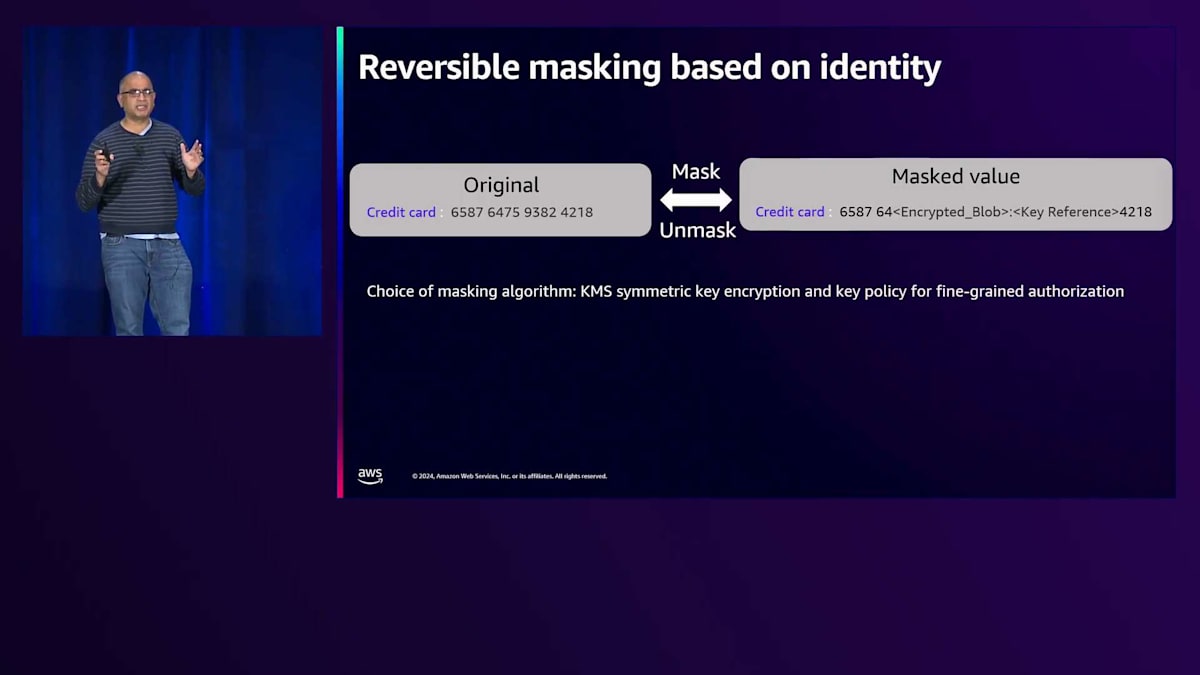Click the copyright notice text

(510, 476)
